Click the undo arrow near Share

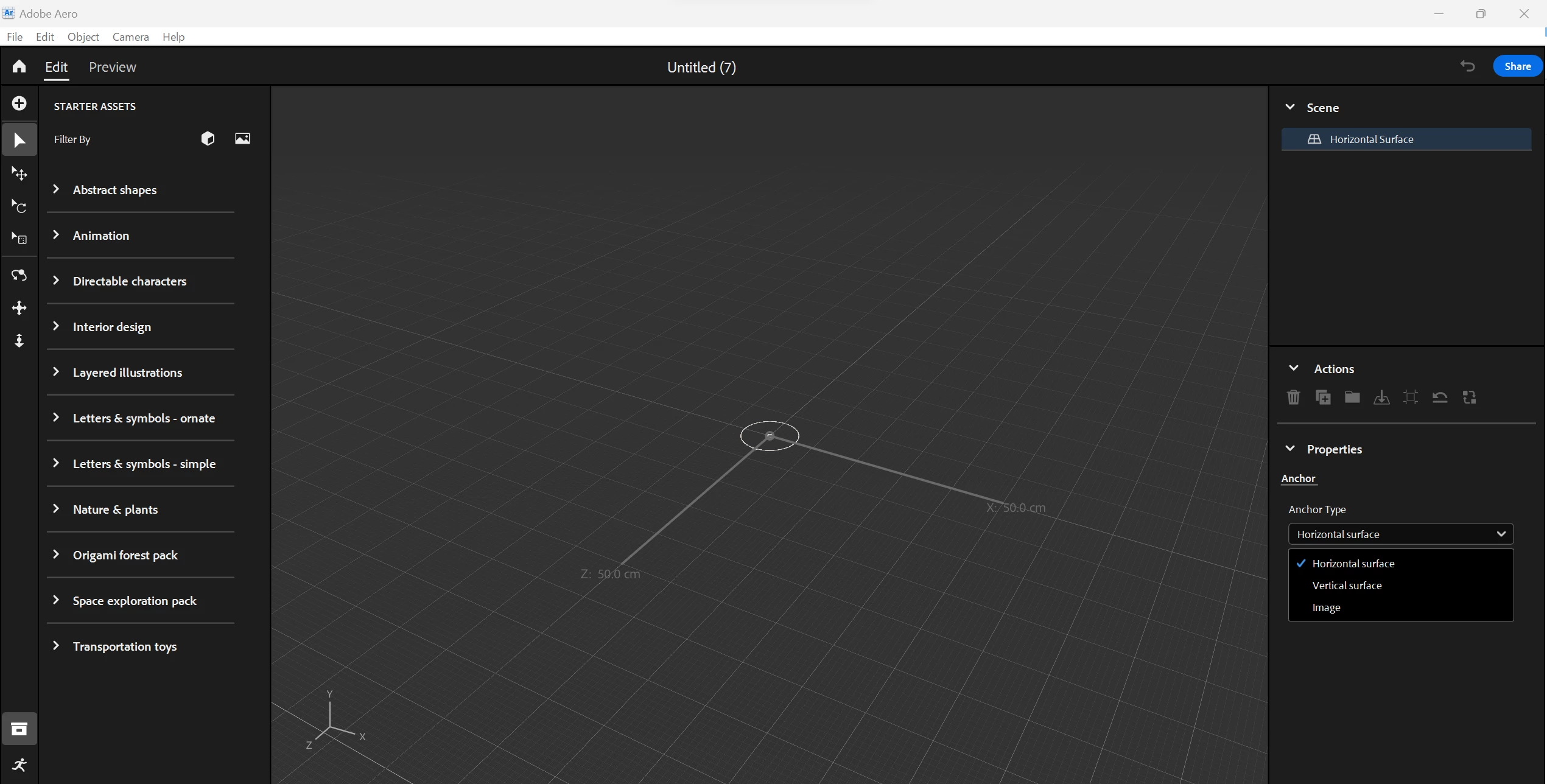(1467, 66)
